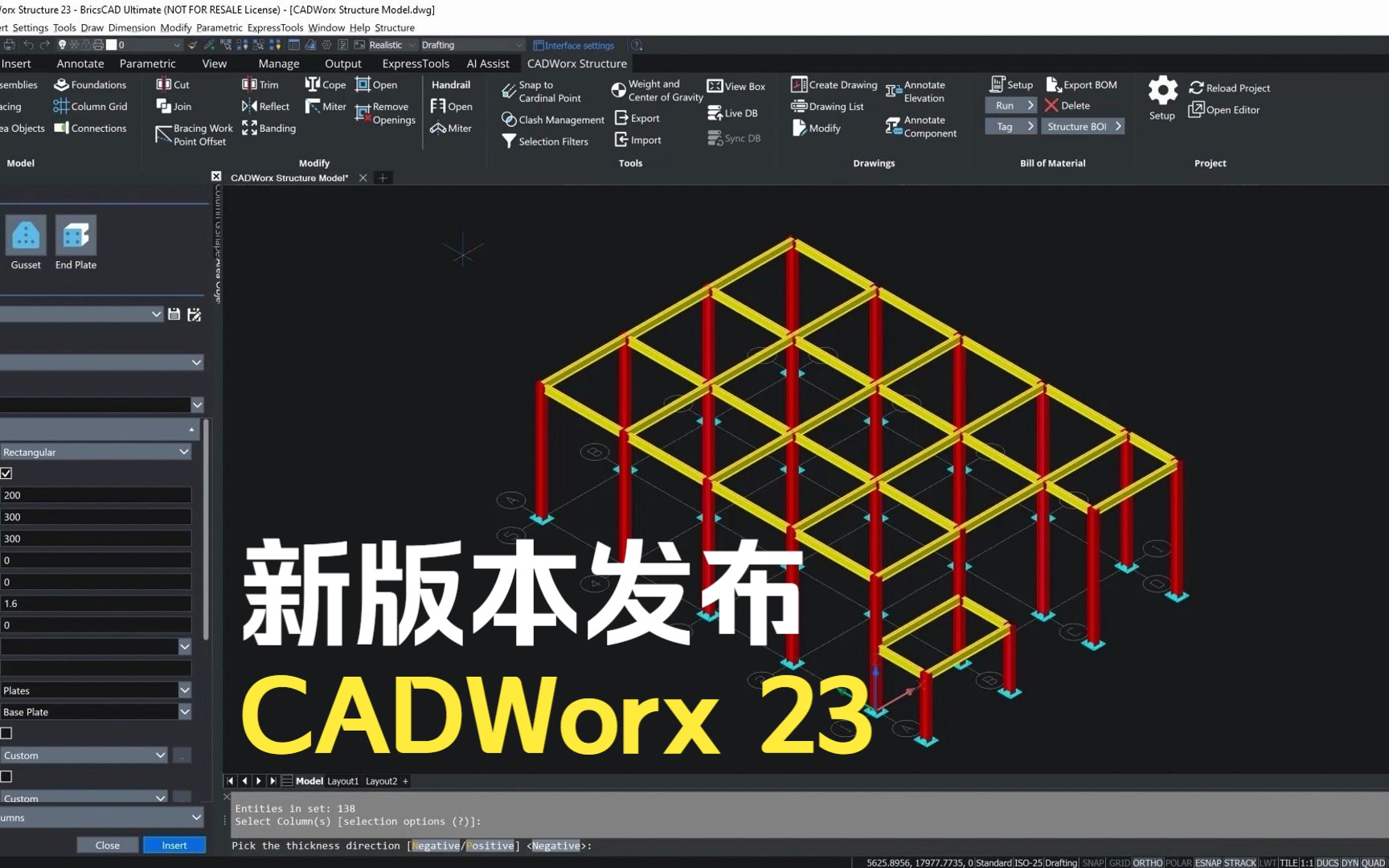Click Reload Project
Screen dimensions: 1389x868
pyautogui.click(x=1230, y=88)
